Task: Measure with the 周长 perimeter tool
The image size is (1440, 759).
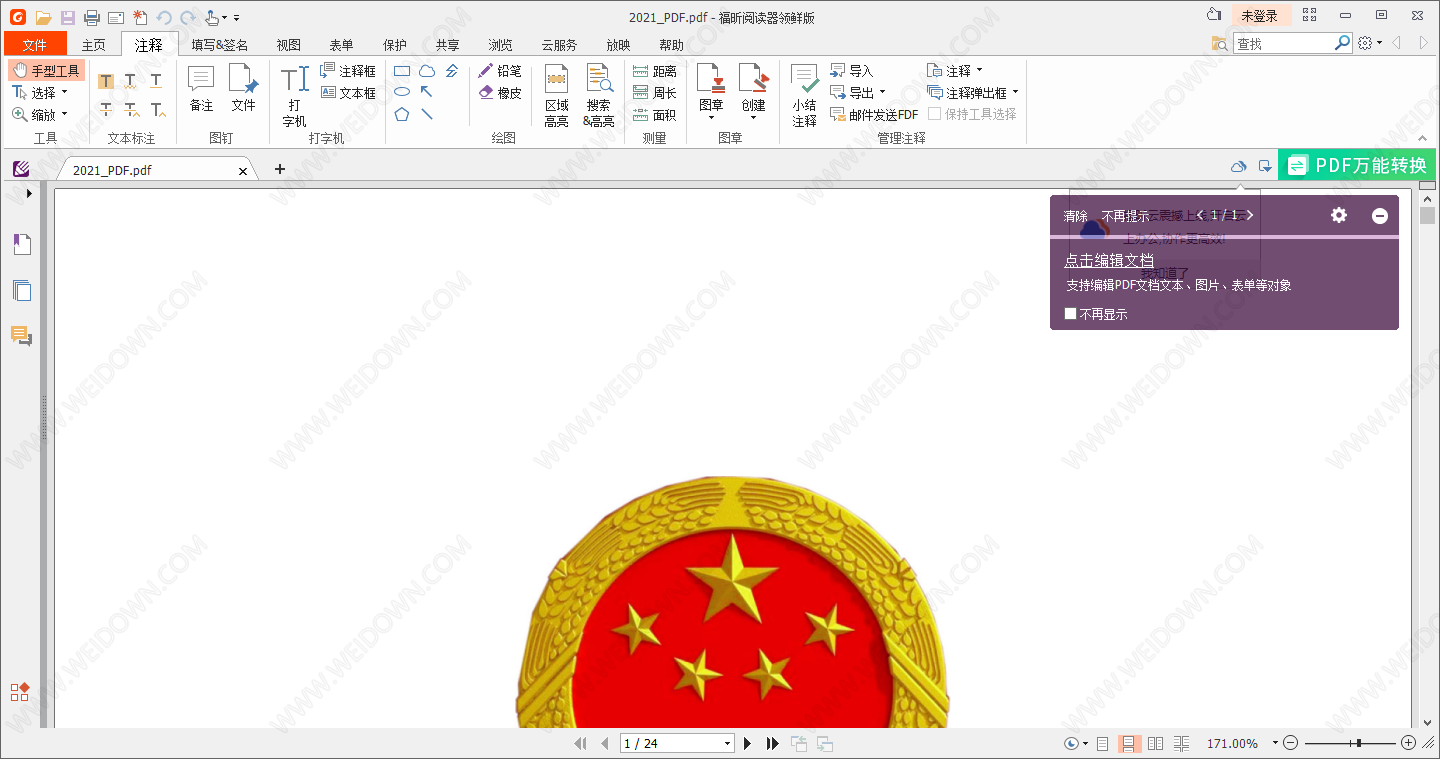Action: (x=655, y=93)
